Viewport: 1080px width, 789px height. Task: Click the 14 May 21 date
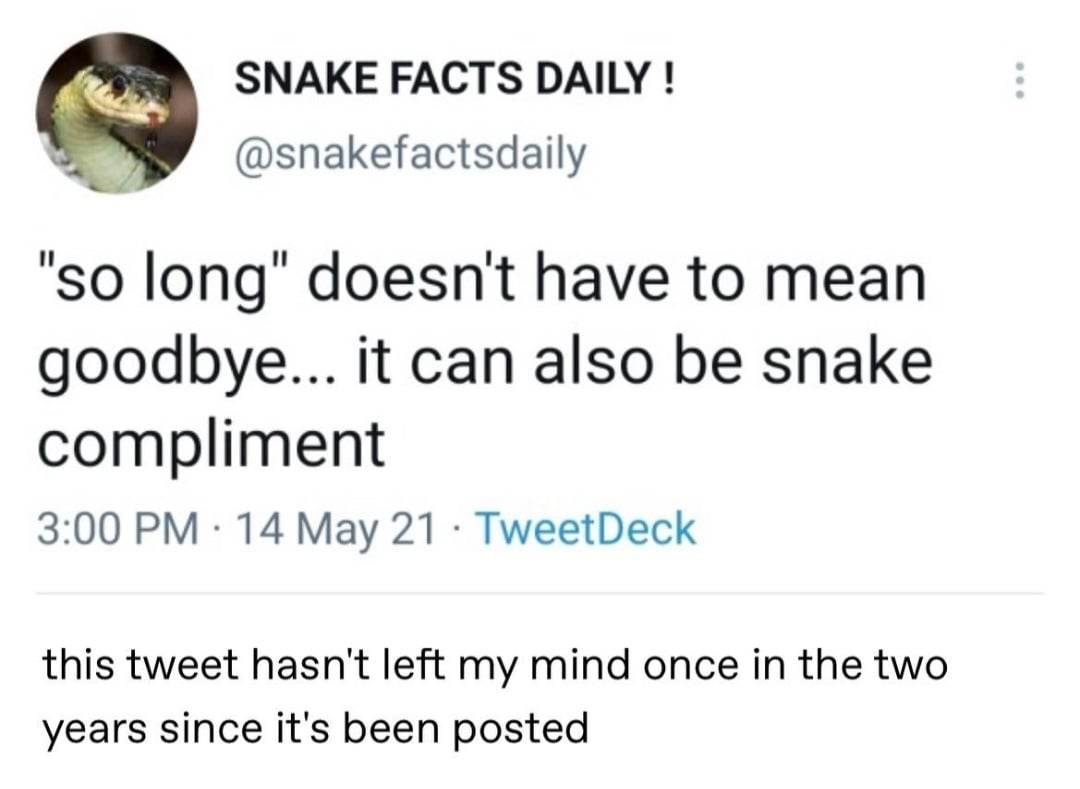pyautogui.click(x=333, y=529)
